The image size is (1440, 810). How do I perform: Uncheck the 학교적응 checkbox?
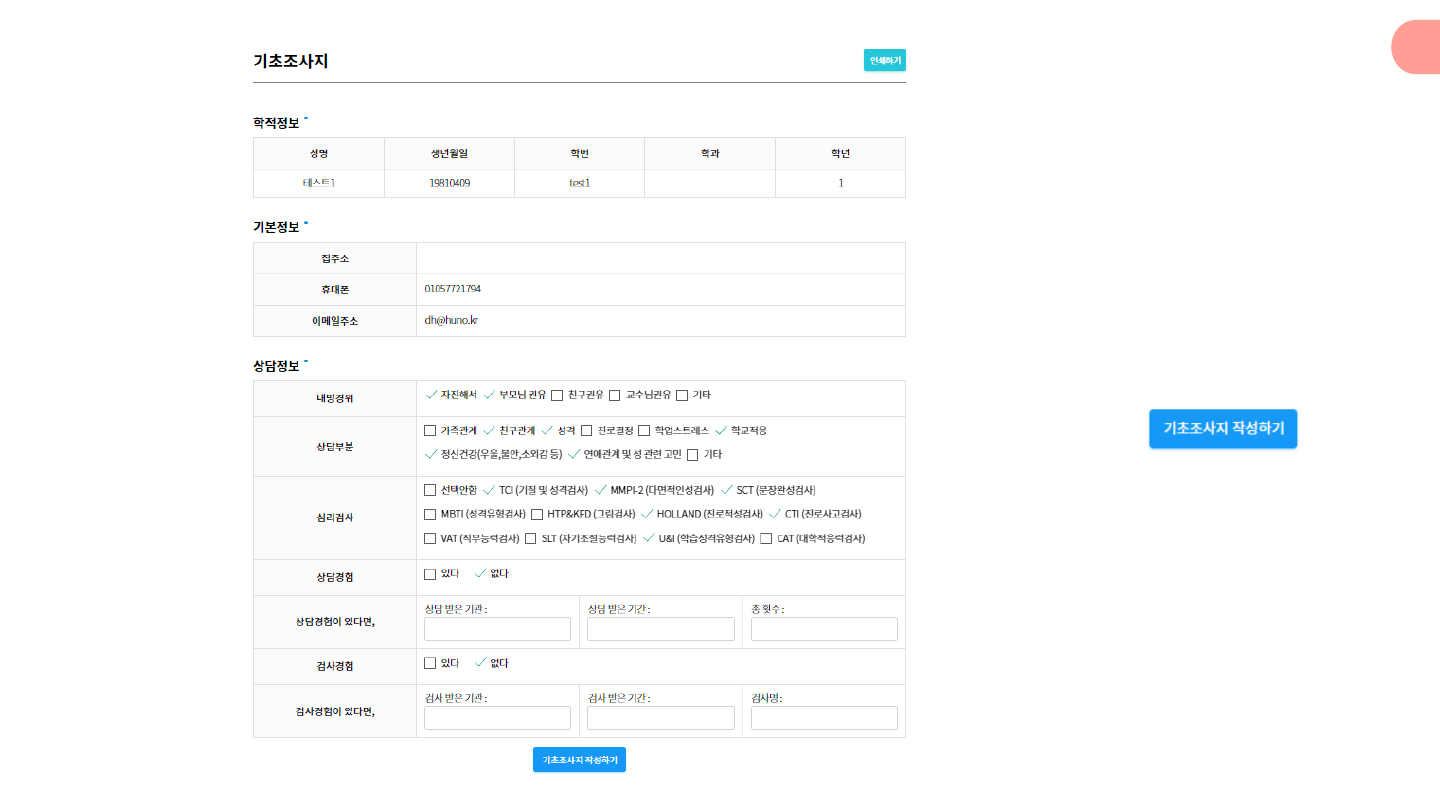click(x=721, y=430)
